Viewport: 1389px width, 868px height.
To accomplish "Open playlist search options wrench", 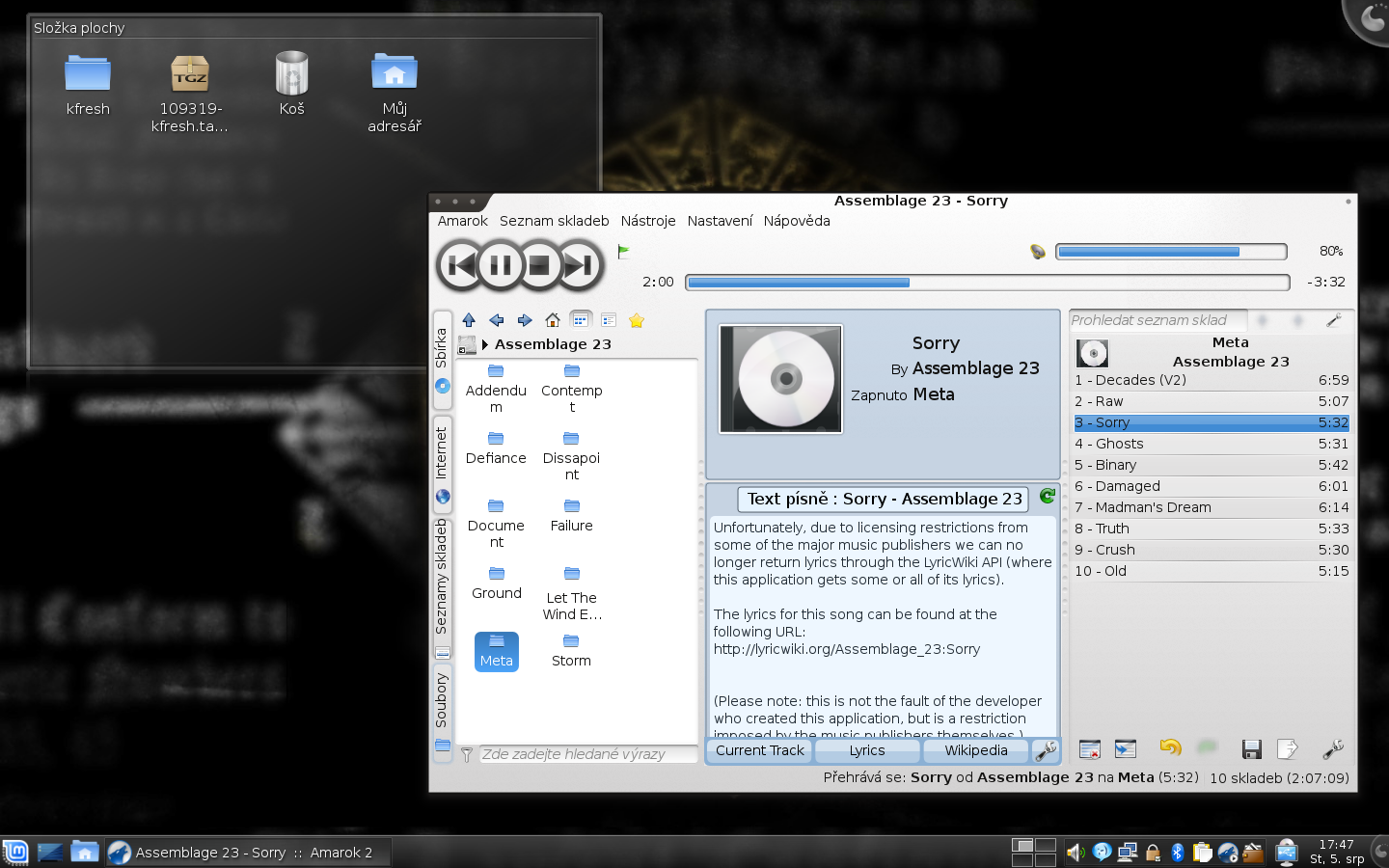I will click(x=1334, y=320).
